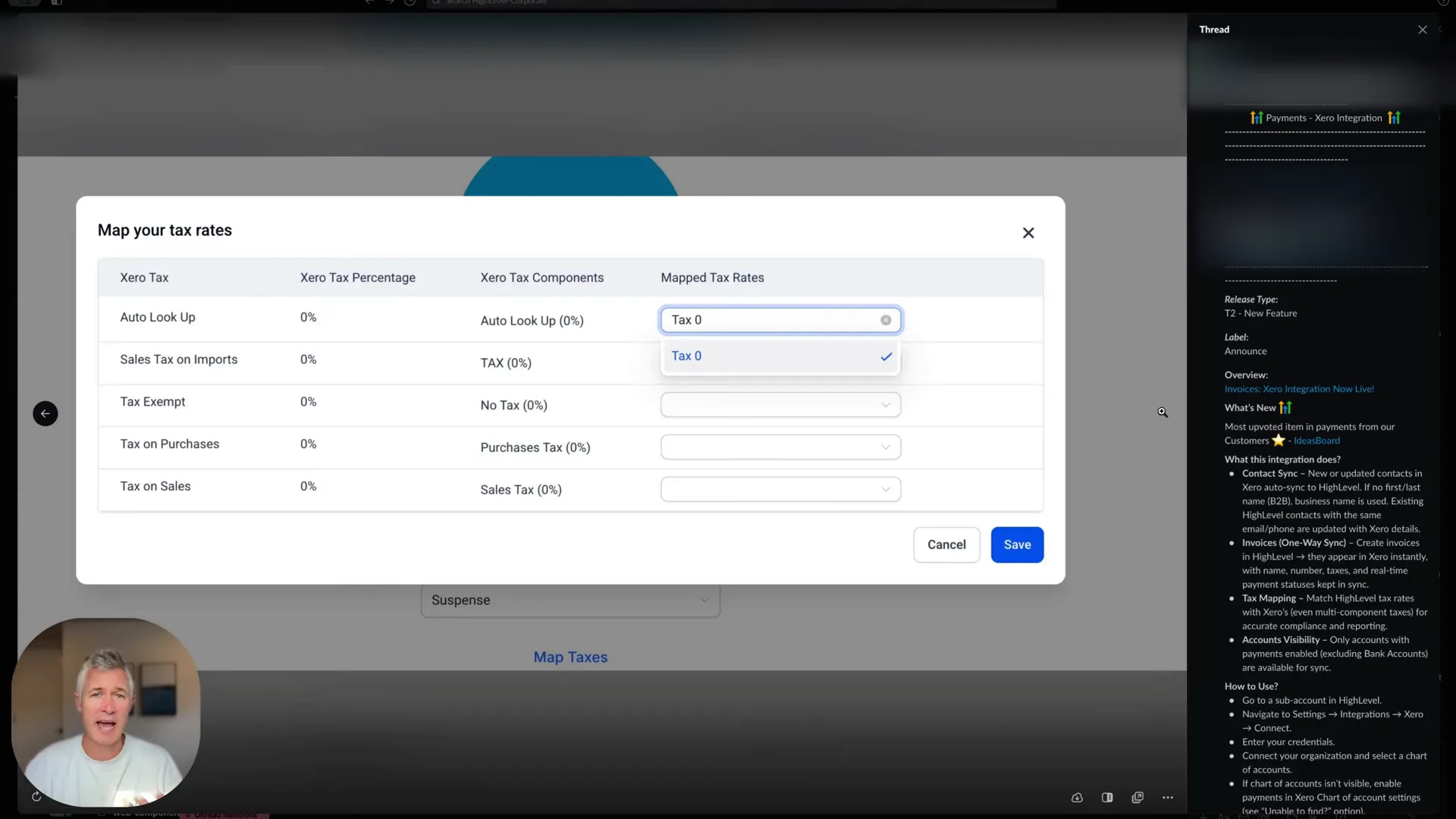Toggle the side panel view icon

coord(1107,797)
